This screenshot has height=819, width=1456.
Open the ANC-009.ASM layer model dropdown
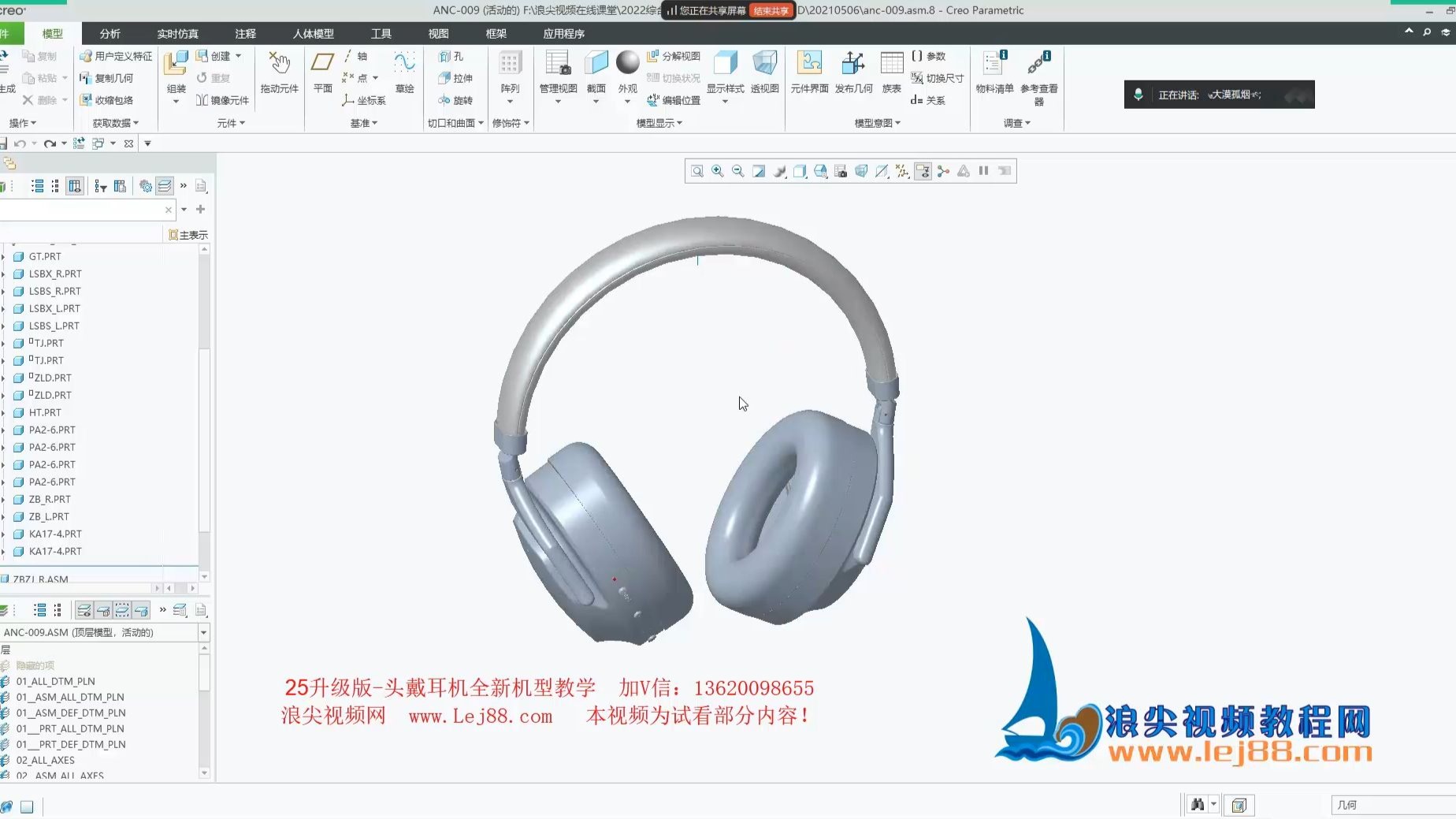point(203,632)
